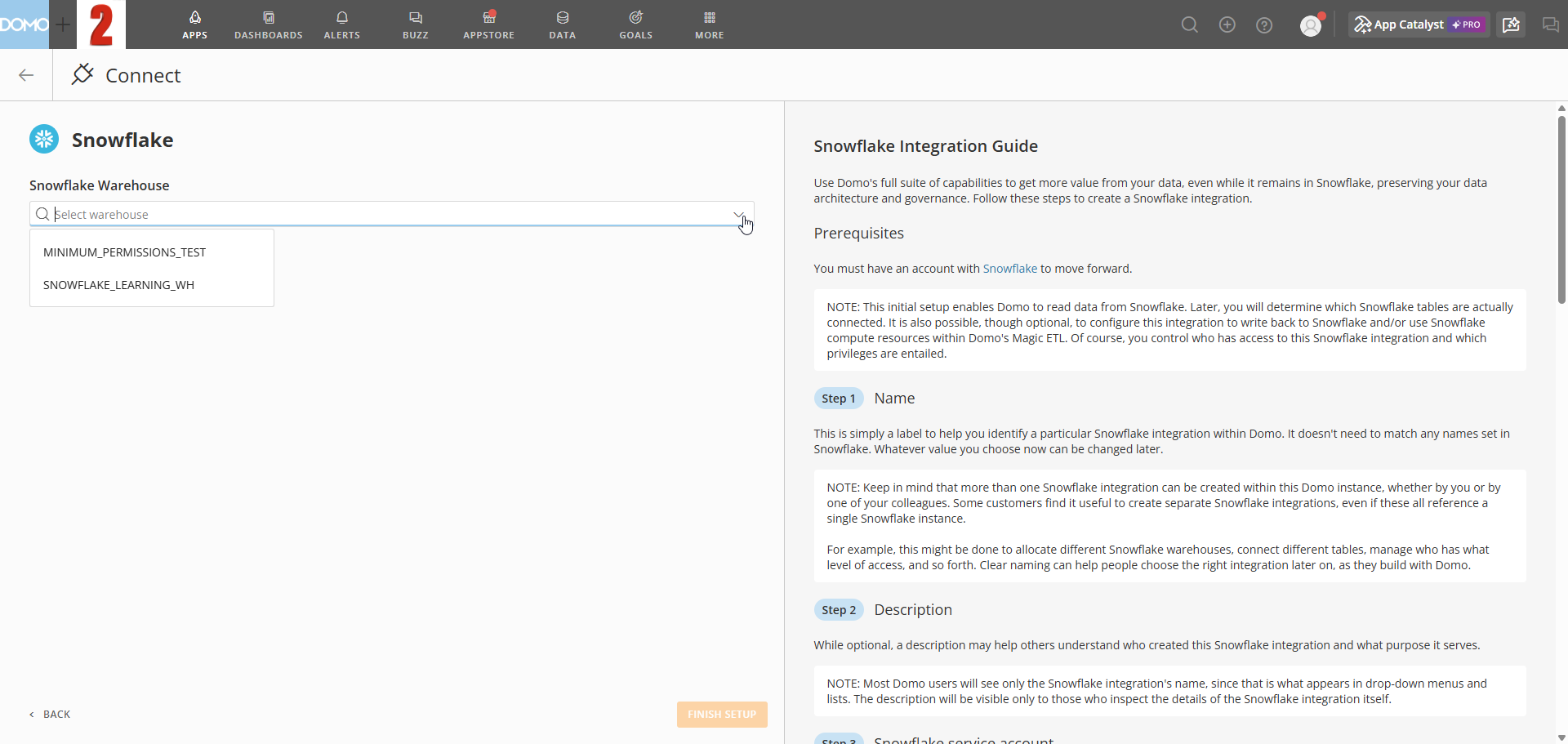Screen dimensions: 1568x744
Task: Choose the SNOWFLAKE_LEARNING_WH option
Action: point(152,285)
